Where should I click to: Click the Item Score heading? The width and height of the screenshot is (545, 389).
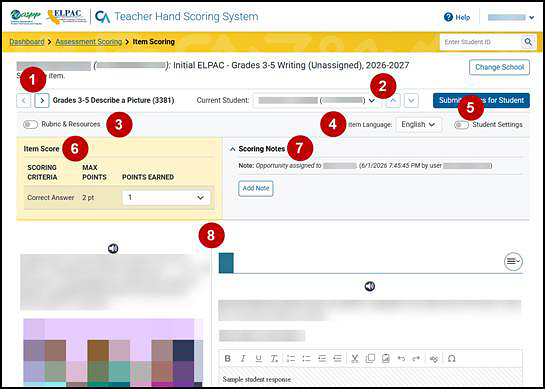pos(41,149)
